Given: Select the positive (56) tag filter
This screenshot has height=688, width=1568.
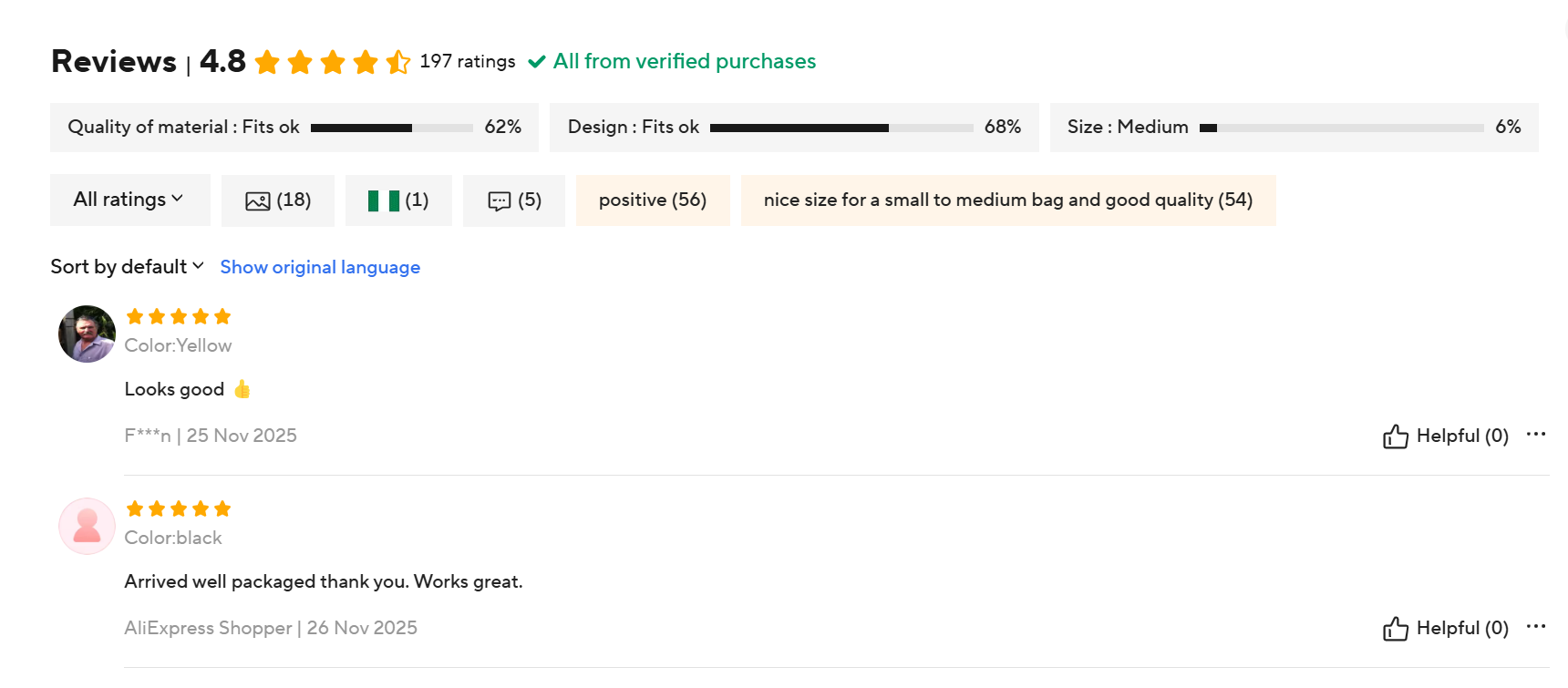Looking at the screenshot, I should (x=653, y=200).
